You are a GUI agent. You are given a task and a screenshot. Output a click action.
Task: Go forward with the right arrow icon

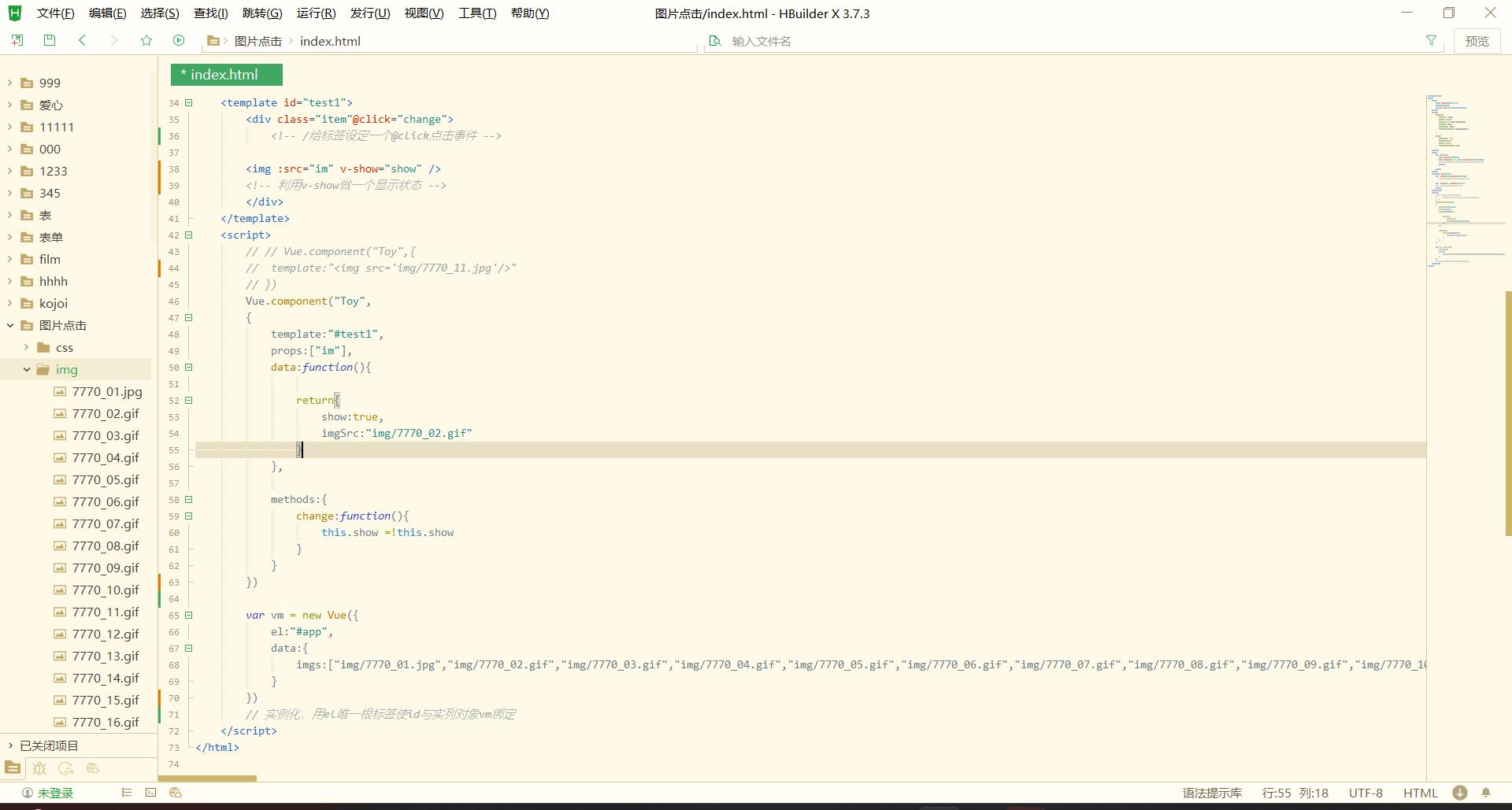coord(114,40)
